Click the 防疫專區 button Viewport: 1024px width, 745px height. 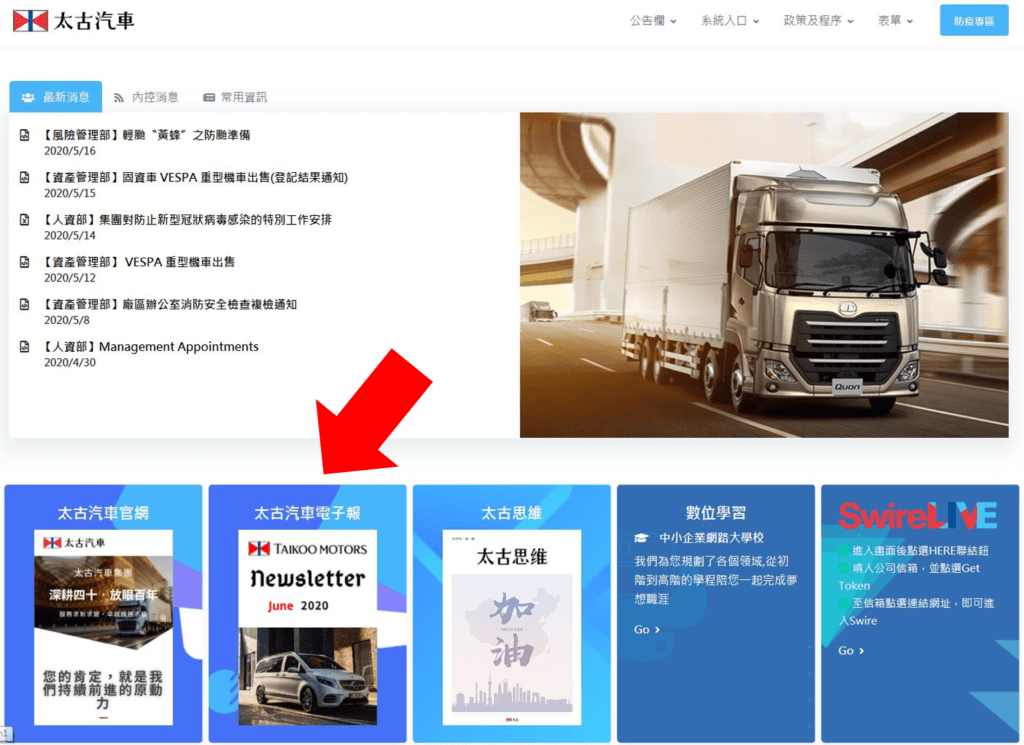pyautogui.click(x=973, y=21)
